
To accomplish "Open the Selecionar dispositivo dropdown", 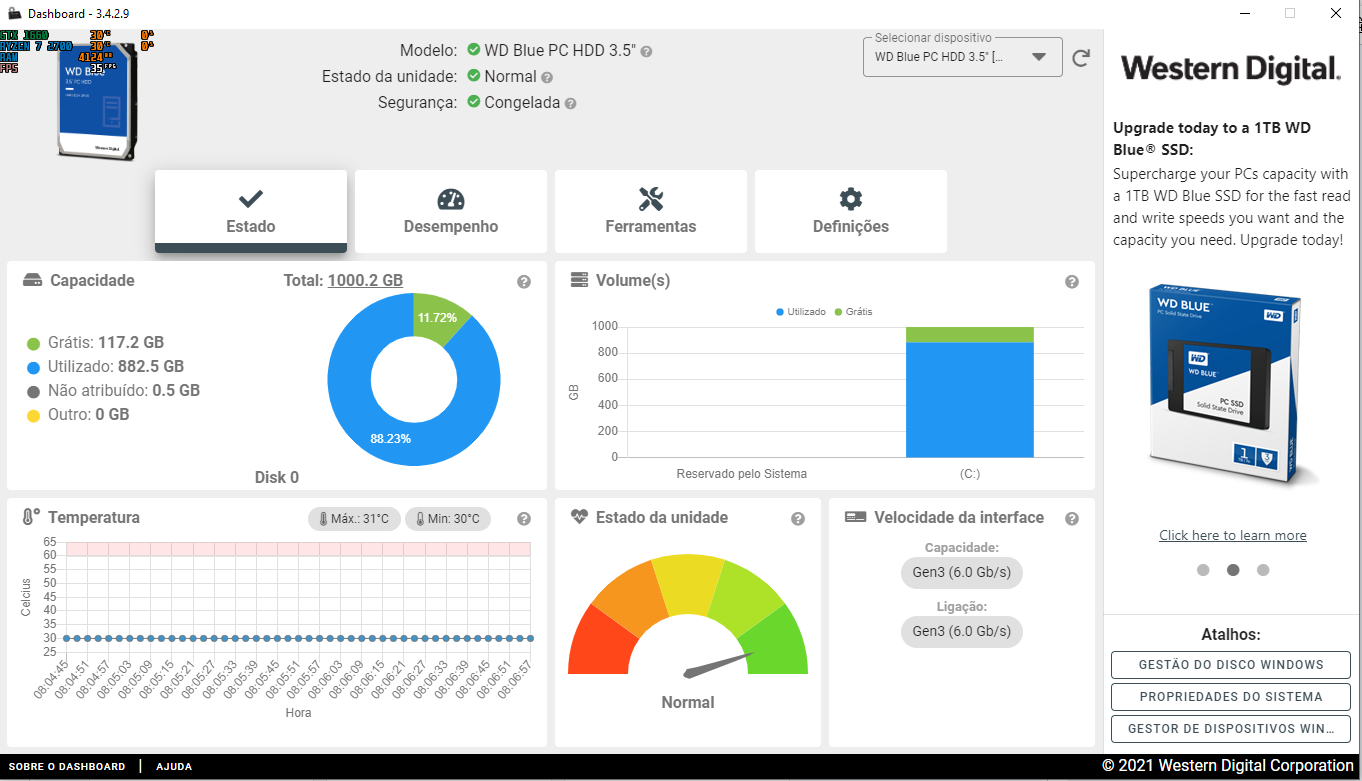I will [962, 57].
